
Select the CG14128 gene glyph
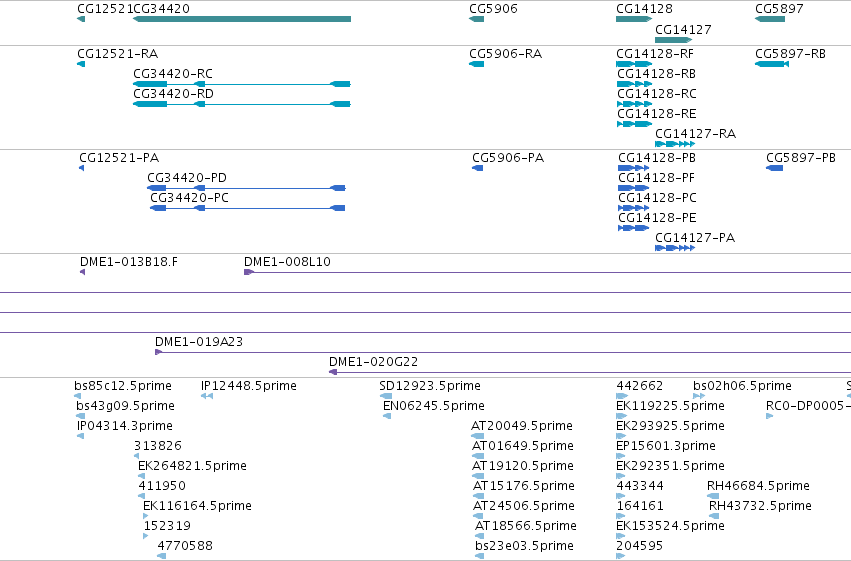[634, 19]
